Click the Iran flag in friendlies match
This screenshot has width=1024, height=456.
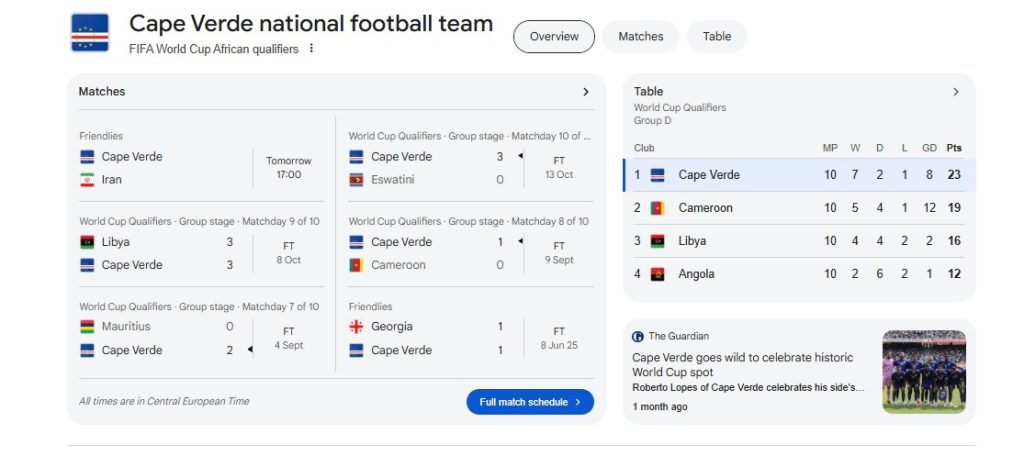87,180
